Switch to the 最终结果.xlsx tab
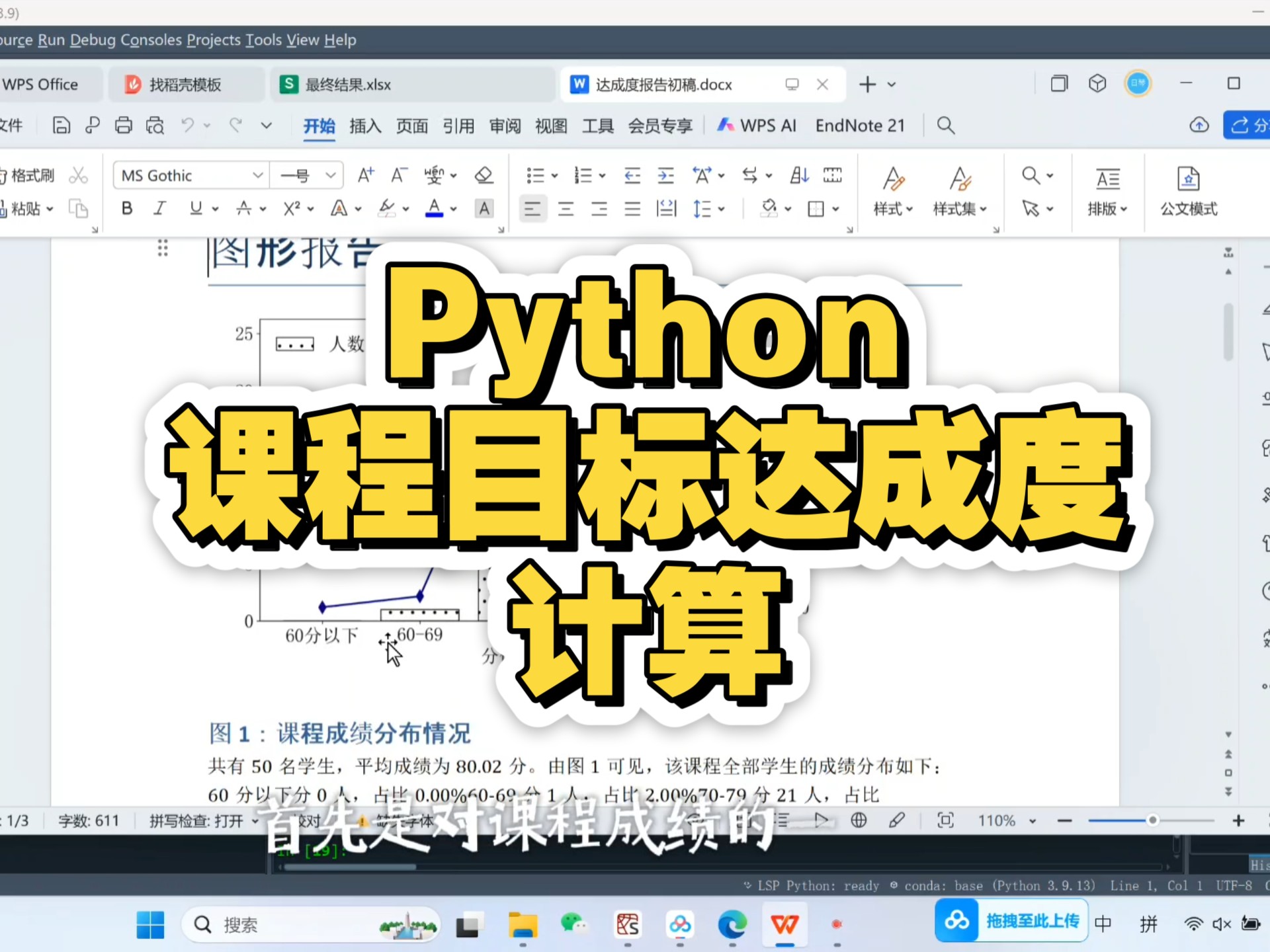 click(x=347, y=84)
